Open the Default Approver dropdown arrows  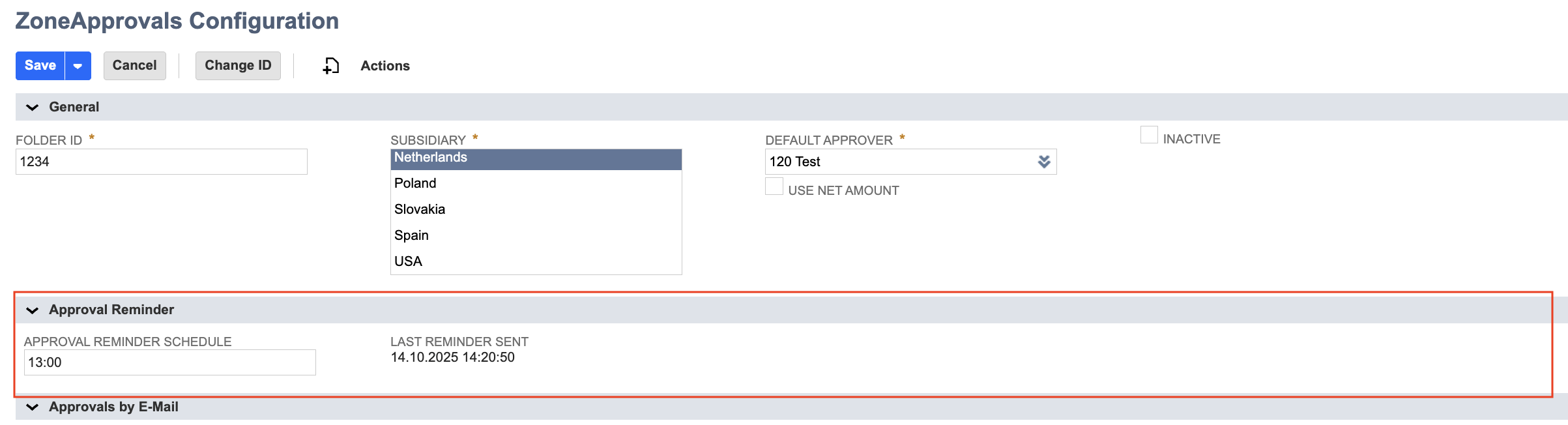(1044, 162)
